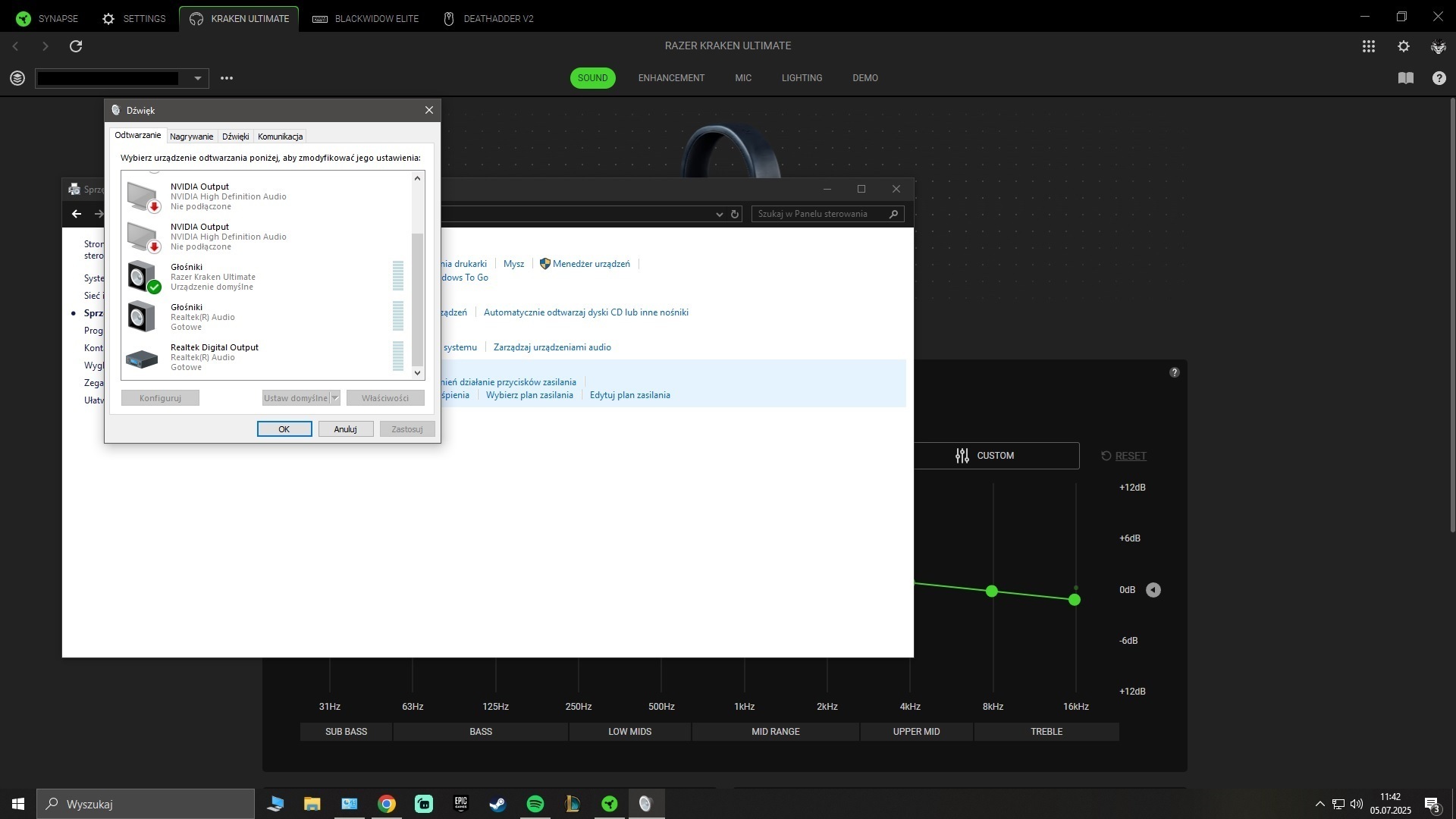Open the CUSTOM equalizer preset dropdown
This screenshot has height=819, width=1456.
(x=996, y=456)
